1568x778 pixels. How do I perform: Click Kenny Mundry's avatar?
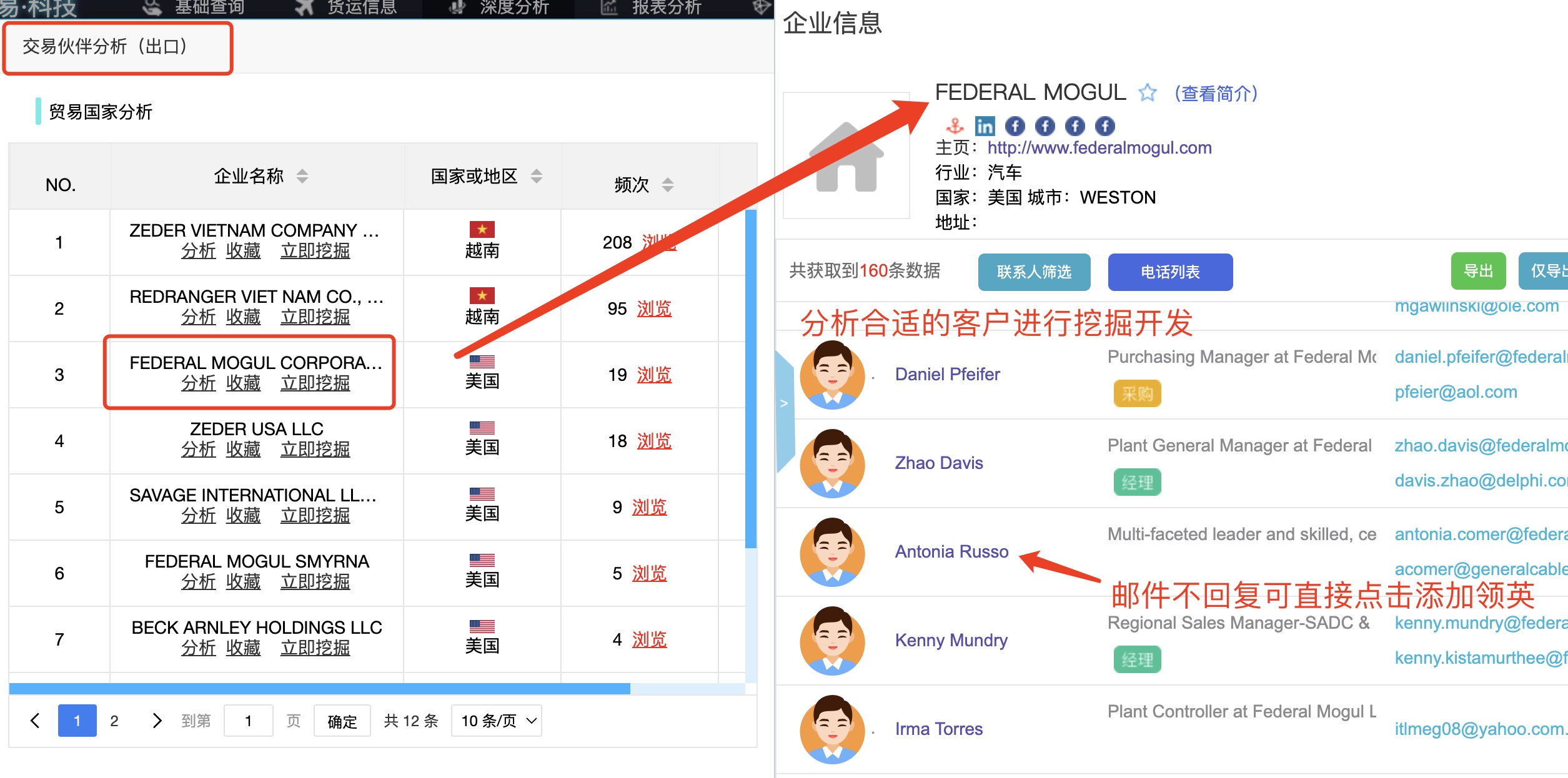[832, 641]
